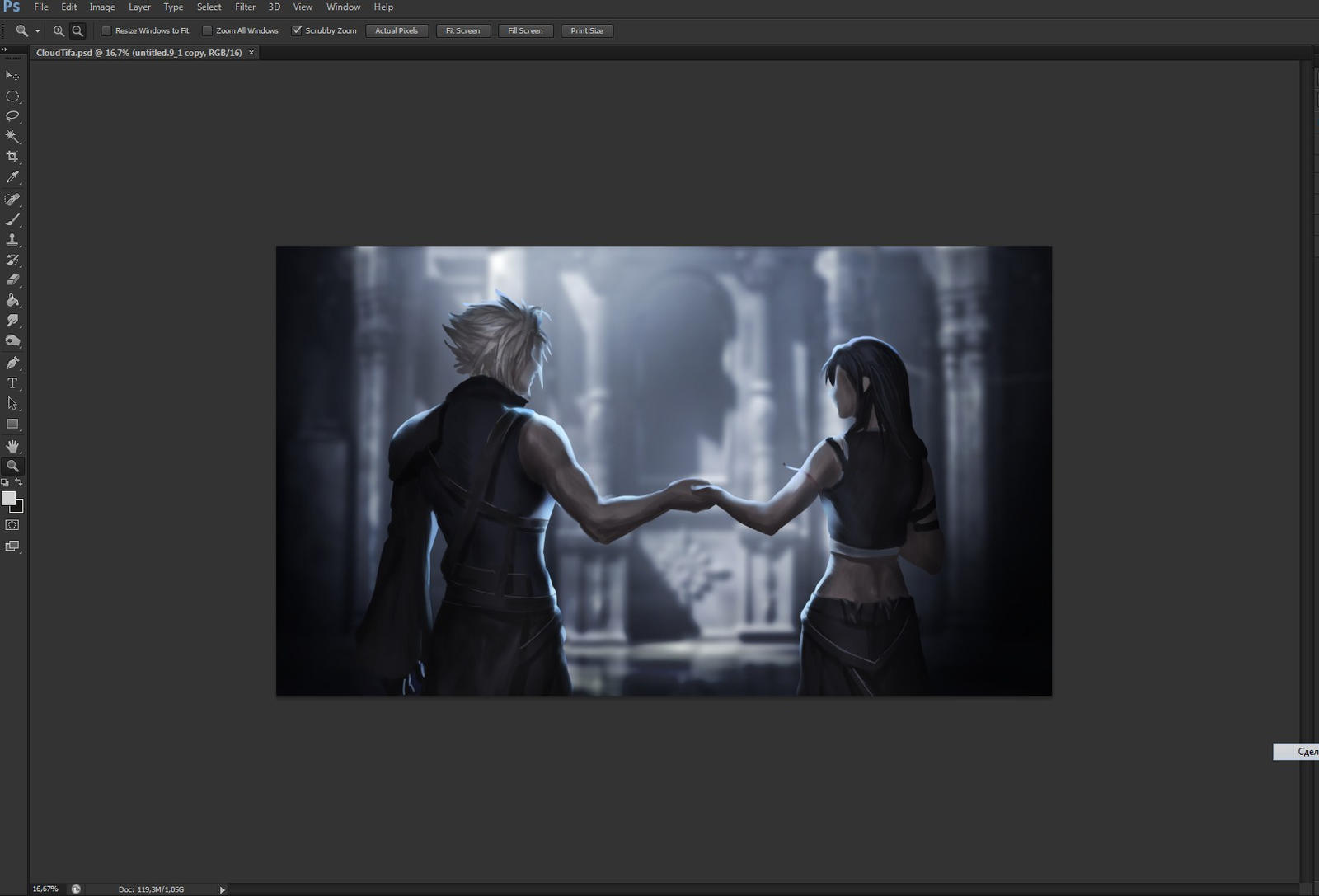
Task: Open the Image menu
Action: pyautogui.click(x=102, y=7)
